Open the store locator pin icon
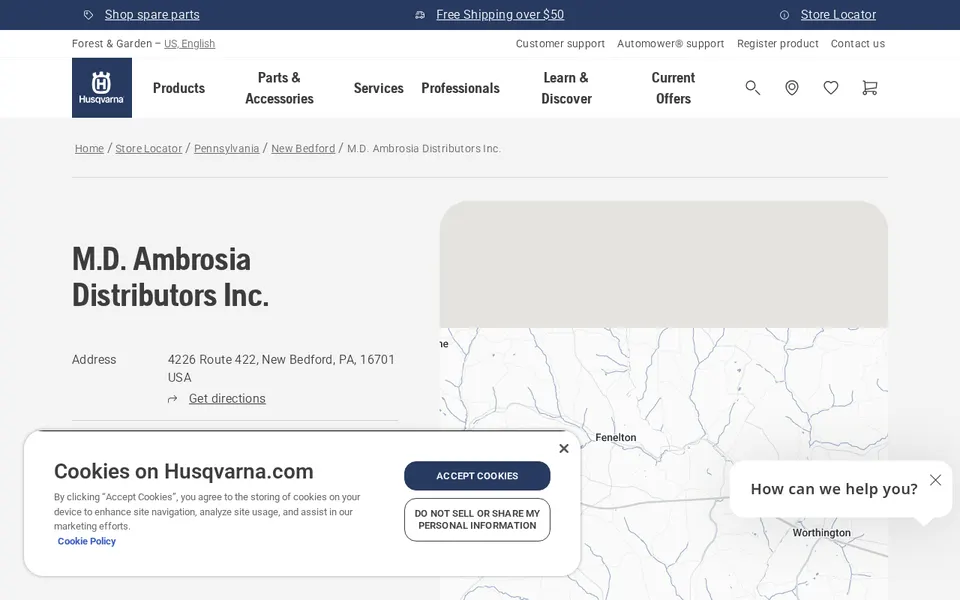960x600 pixels. 792,88
